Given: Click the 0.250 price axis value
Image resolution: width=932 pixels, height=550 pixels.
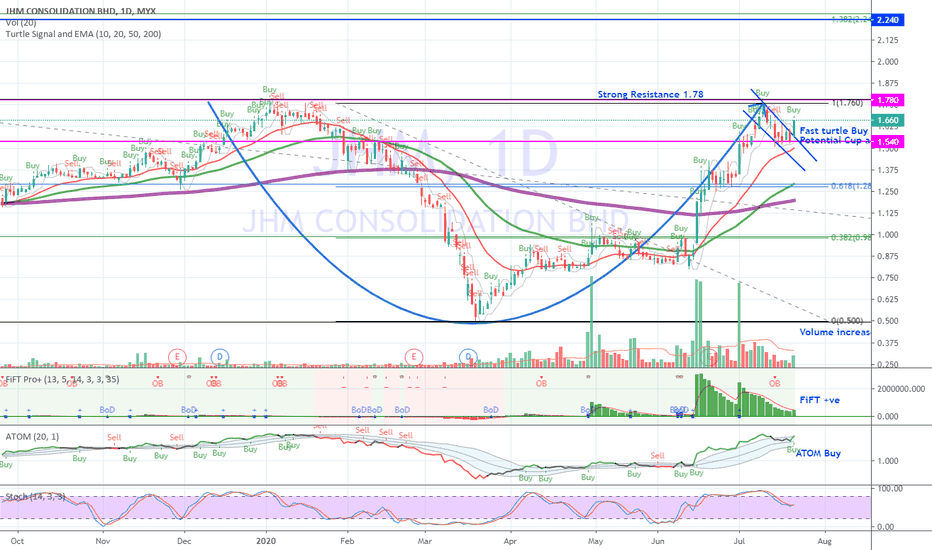Looking at the screenshot, I should pyautogui.click(x=887, y=364).
